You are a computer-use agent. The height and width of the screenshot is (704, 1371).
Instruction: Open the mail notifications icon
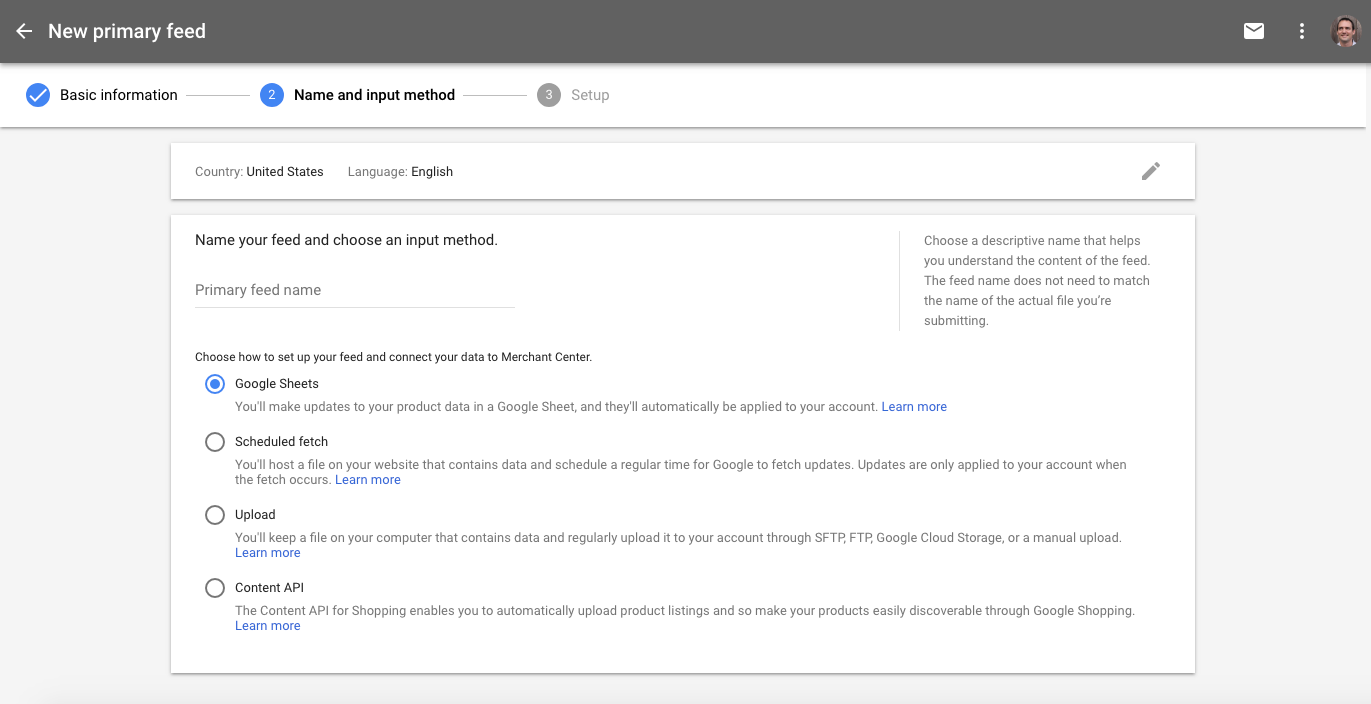coord(1253,31)
